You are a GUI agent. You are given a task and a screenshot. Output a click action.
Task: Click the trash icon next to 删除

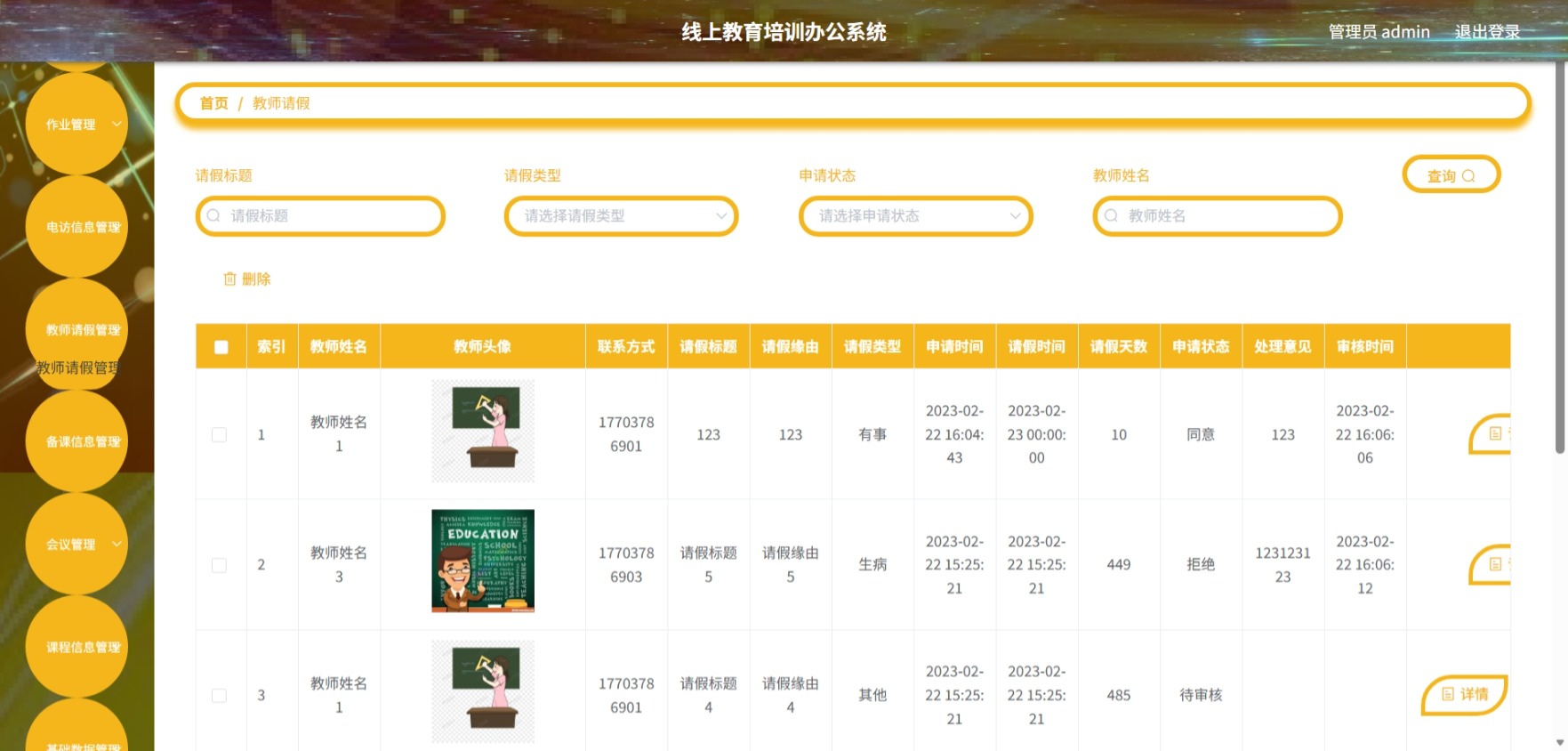click(229, 279)
